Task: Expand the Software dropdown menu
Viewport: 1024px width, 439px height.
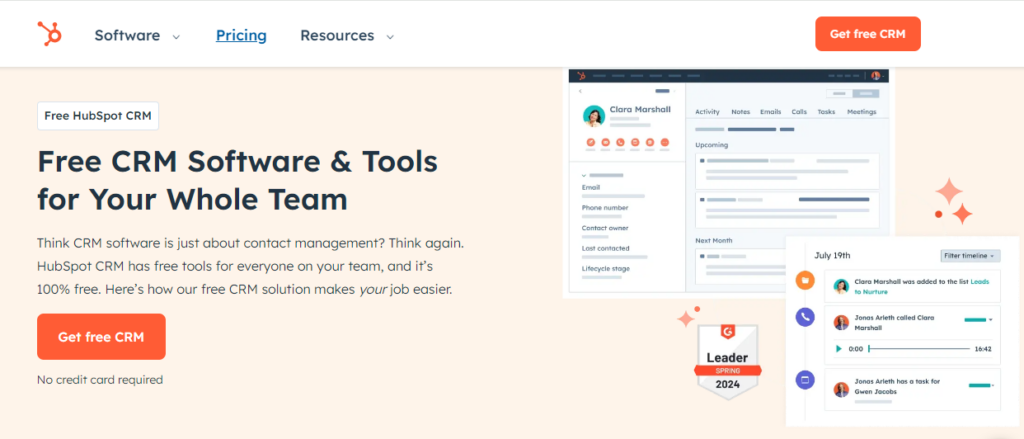Action: click(137, 35)
